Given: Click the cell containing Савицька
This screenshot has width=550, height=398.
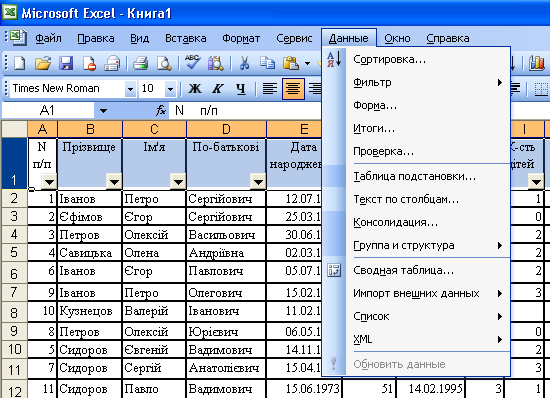Looking at the screenshot, I should click(x=90, y=253).
